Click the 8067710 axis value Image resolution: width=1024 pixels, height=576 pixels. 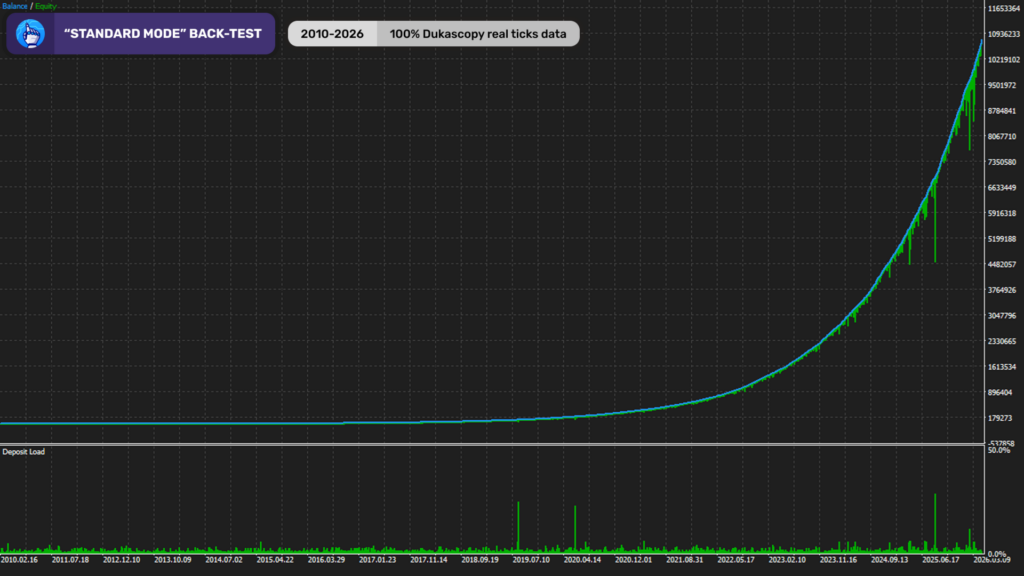1004,136
